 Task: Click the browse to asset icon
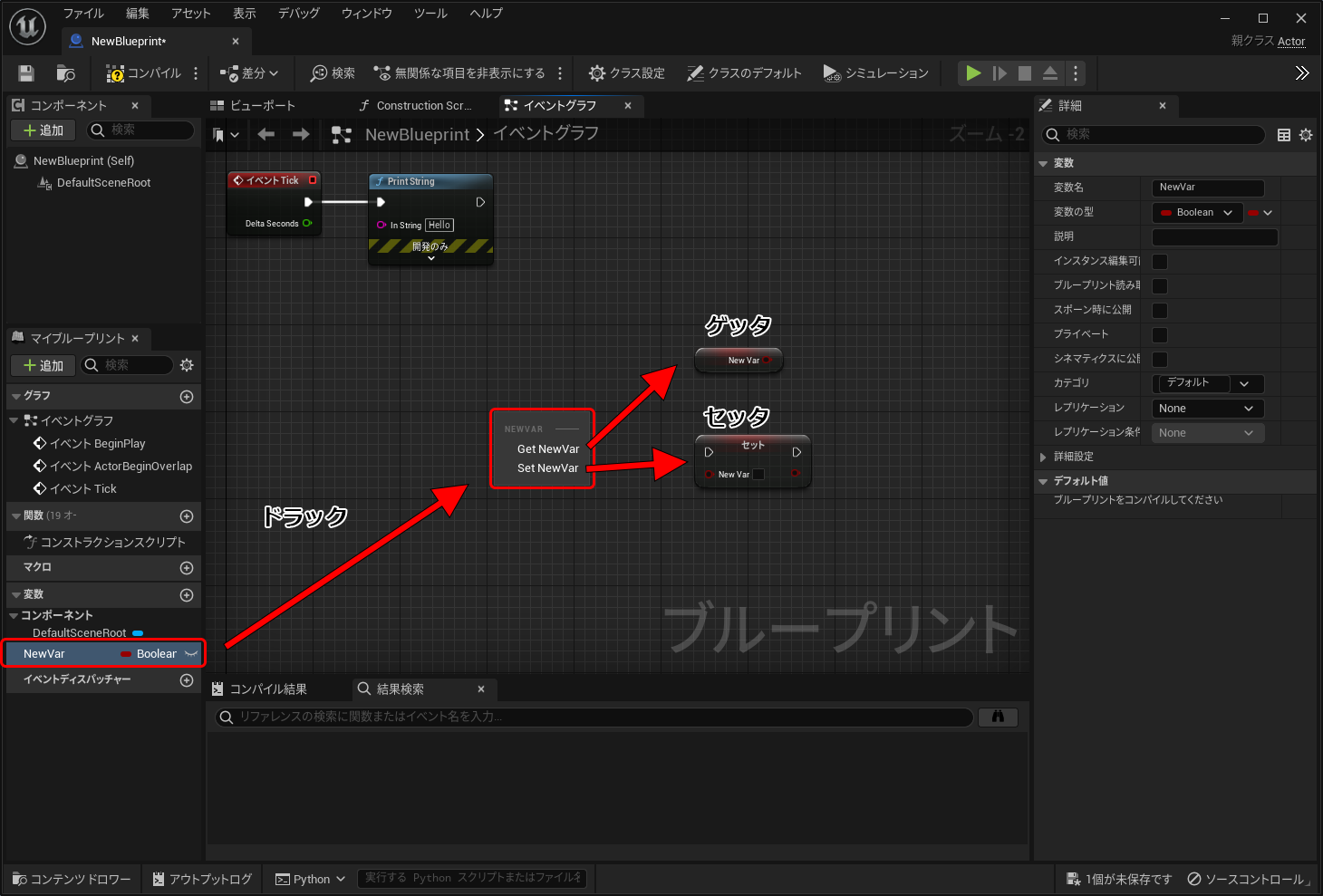click(65, 73)
